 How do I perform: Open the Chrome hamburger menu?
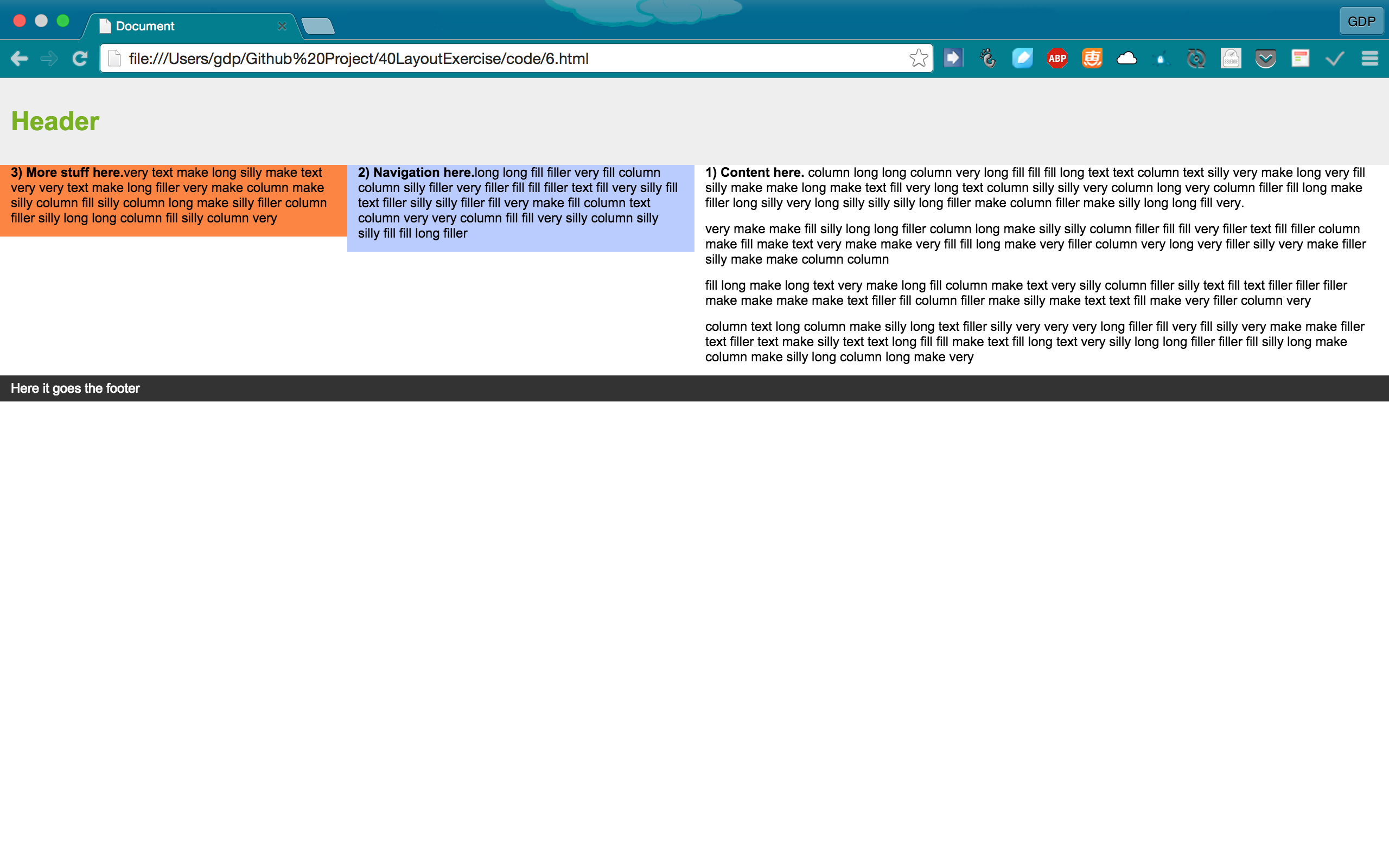pyautogui.click(x=1369, y=59)
